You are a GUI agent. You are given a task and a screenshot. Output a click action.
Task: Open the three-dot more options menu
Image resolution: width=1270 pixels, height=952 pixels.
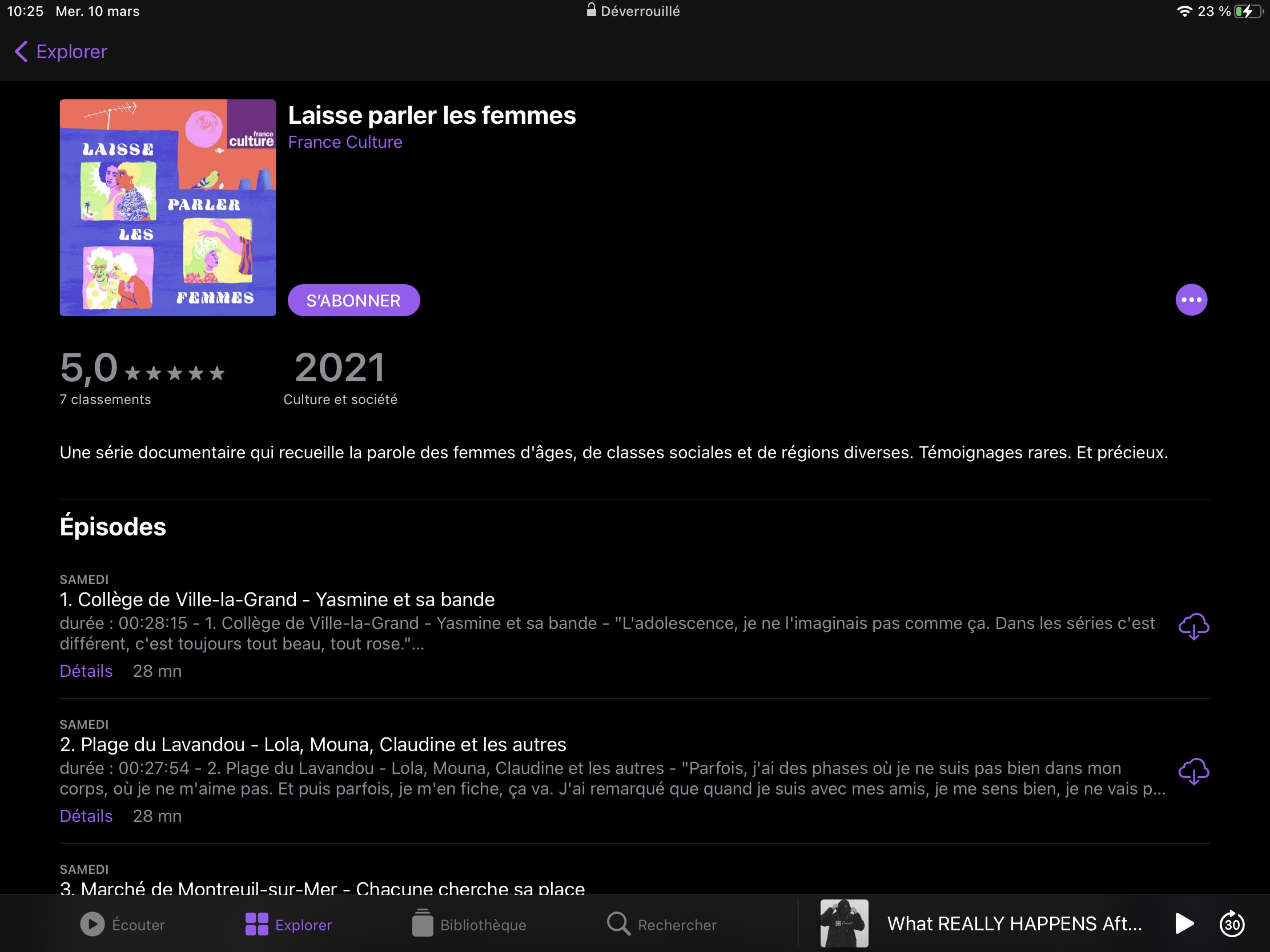coord(1191,300)
